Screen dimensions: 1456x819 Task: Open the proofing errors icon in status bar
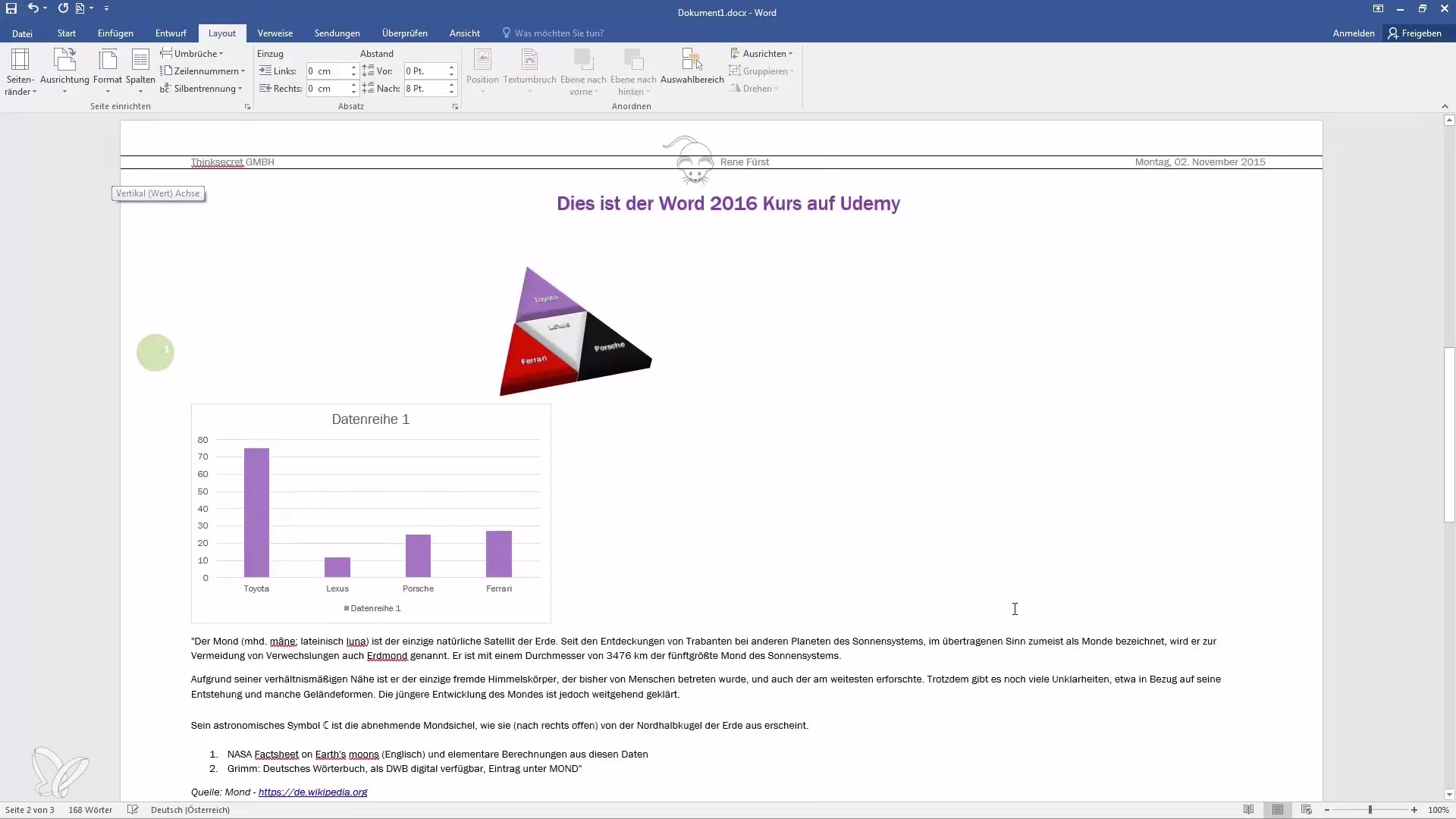pyautogui.click(x=133, y=810)
